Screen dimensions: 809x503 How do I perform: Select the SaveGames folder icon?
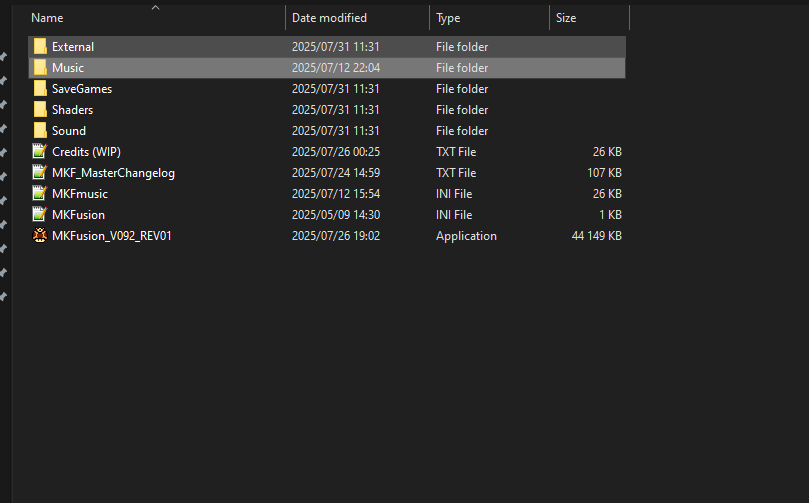pyautogui.click(x=40, y=89)
